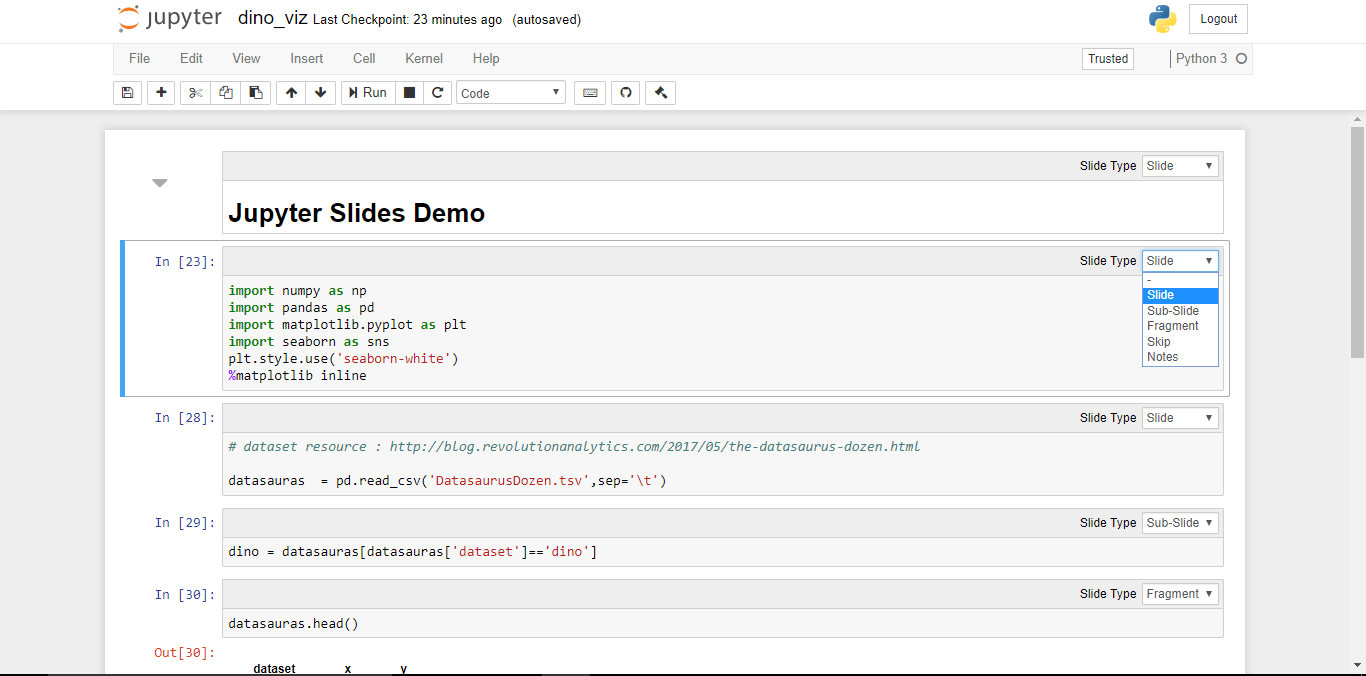Viewport: 1366px width, 676px height.
Task: Click the GitHub icon in toolbar
Action: coord(626,93)
